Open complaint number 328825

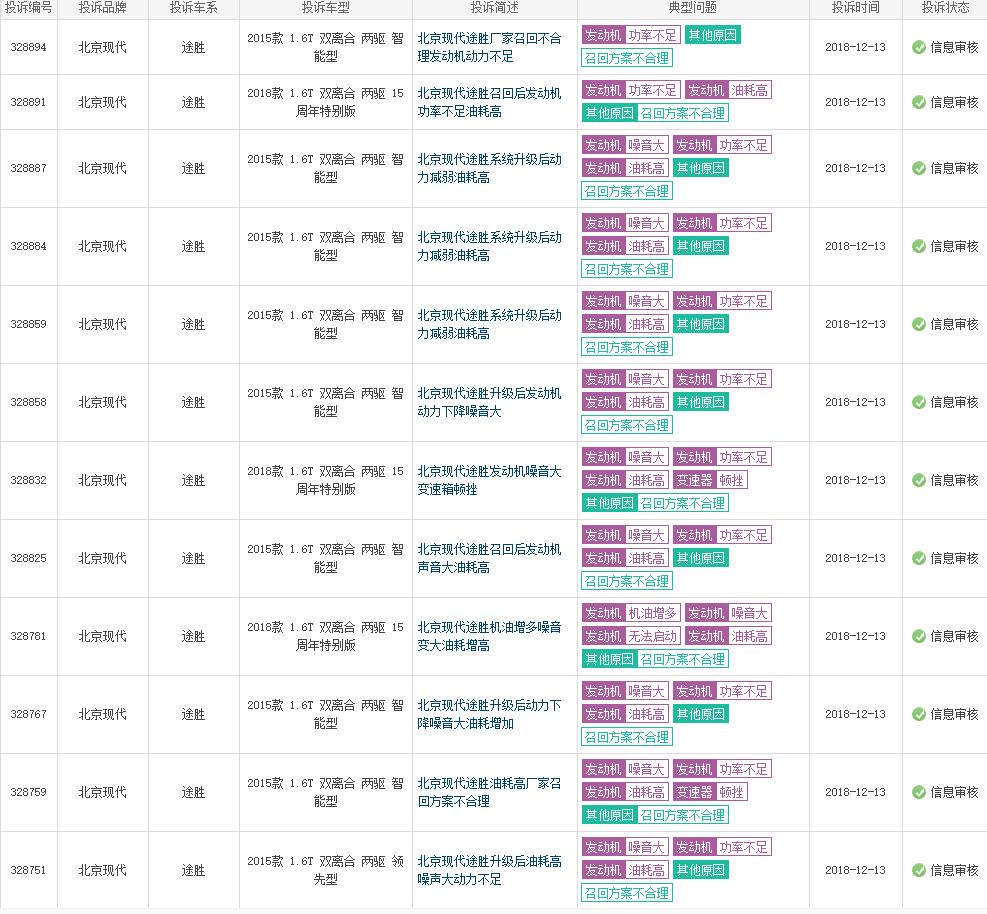click(29, 558)
